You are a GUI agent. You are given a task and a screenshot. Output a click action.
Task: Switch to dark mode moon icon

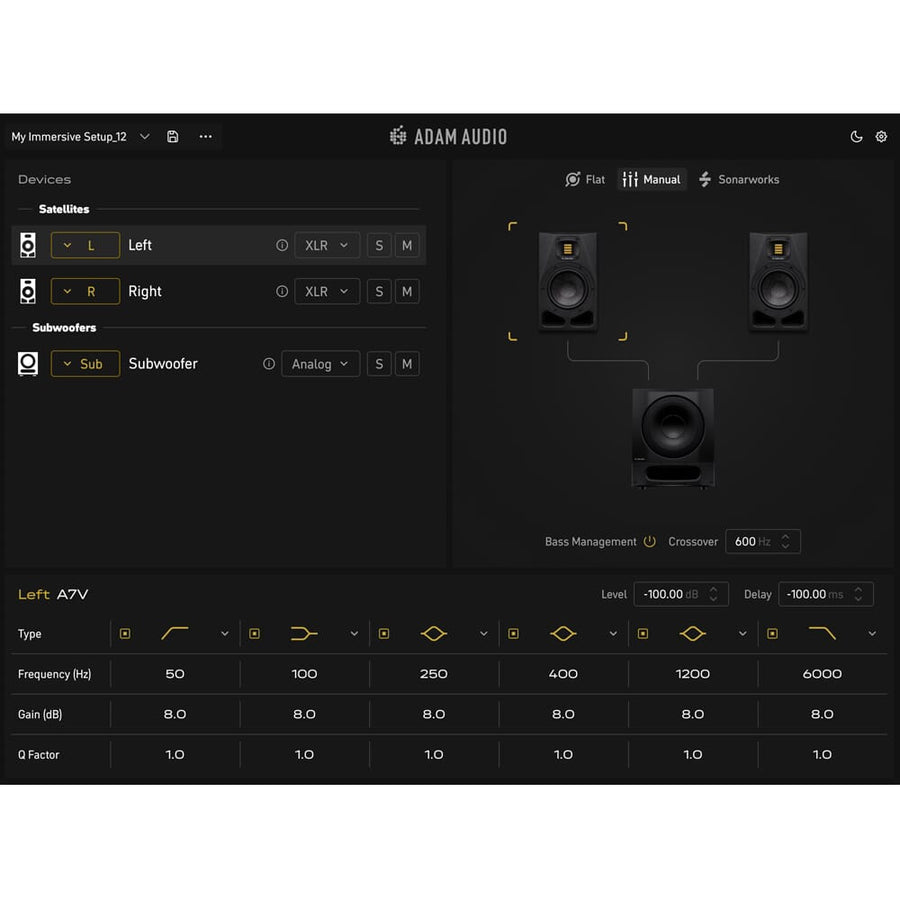[856, 137]
